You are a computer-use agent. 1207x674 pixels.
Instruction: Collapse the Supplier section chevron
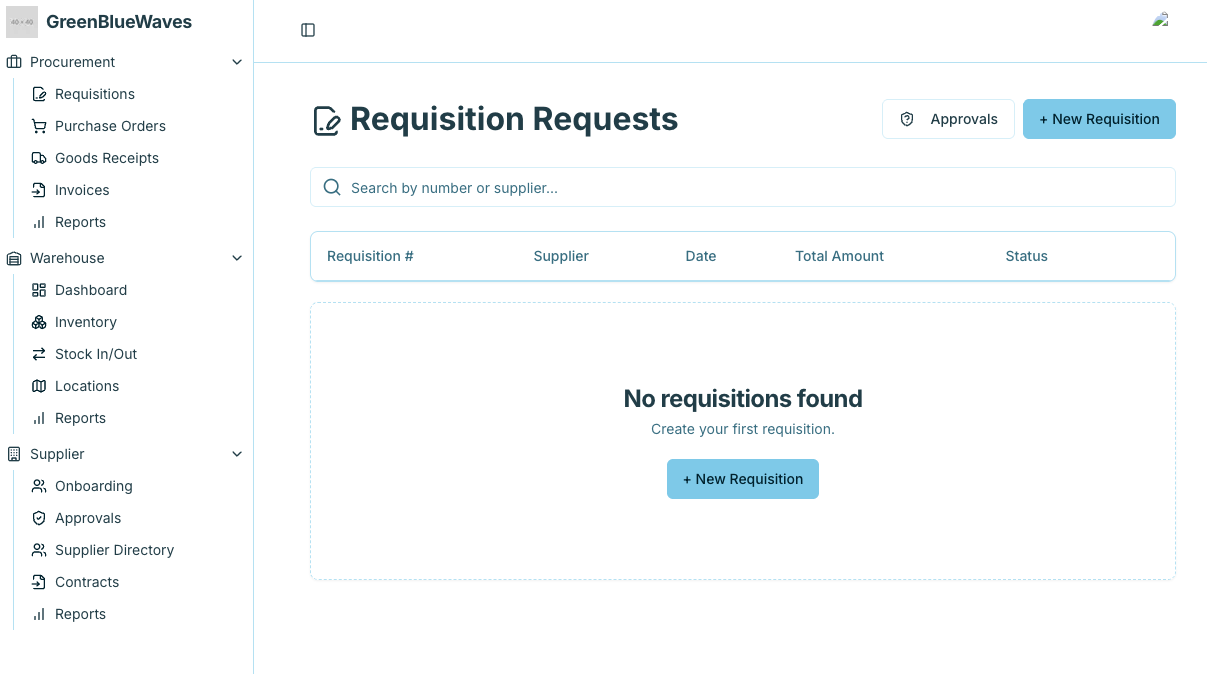point(237,454)
